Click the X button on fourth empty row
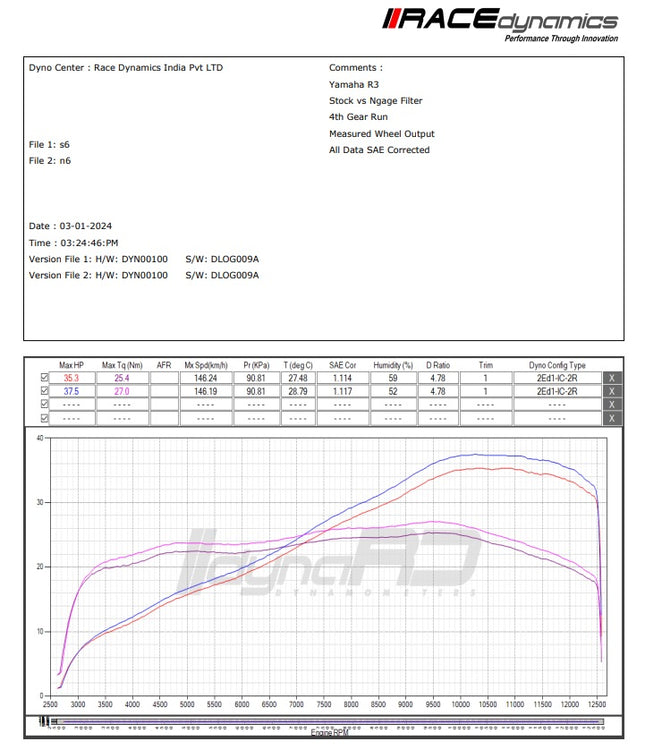 tap(612, 419)
